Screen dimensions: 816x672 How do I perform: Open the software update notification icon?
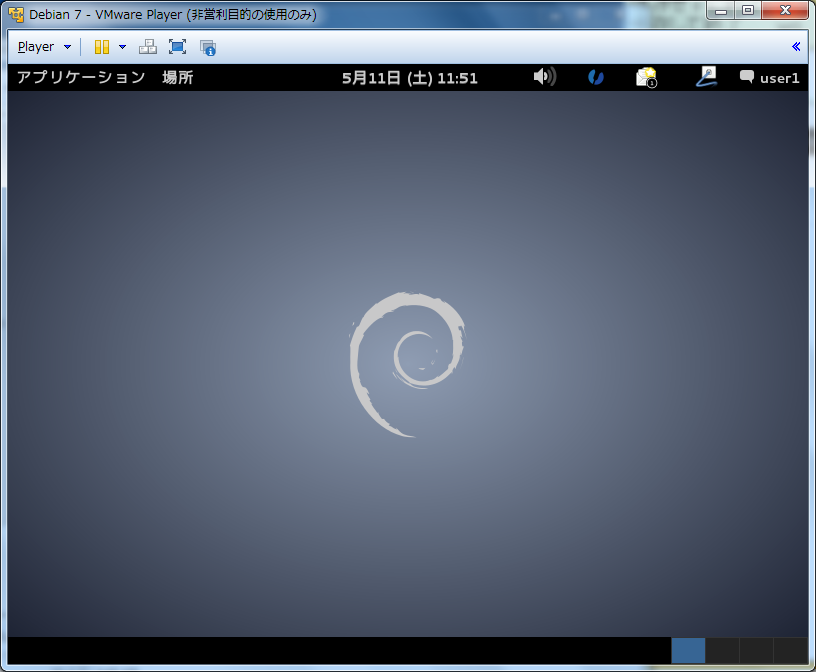647,77
